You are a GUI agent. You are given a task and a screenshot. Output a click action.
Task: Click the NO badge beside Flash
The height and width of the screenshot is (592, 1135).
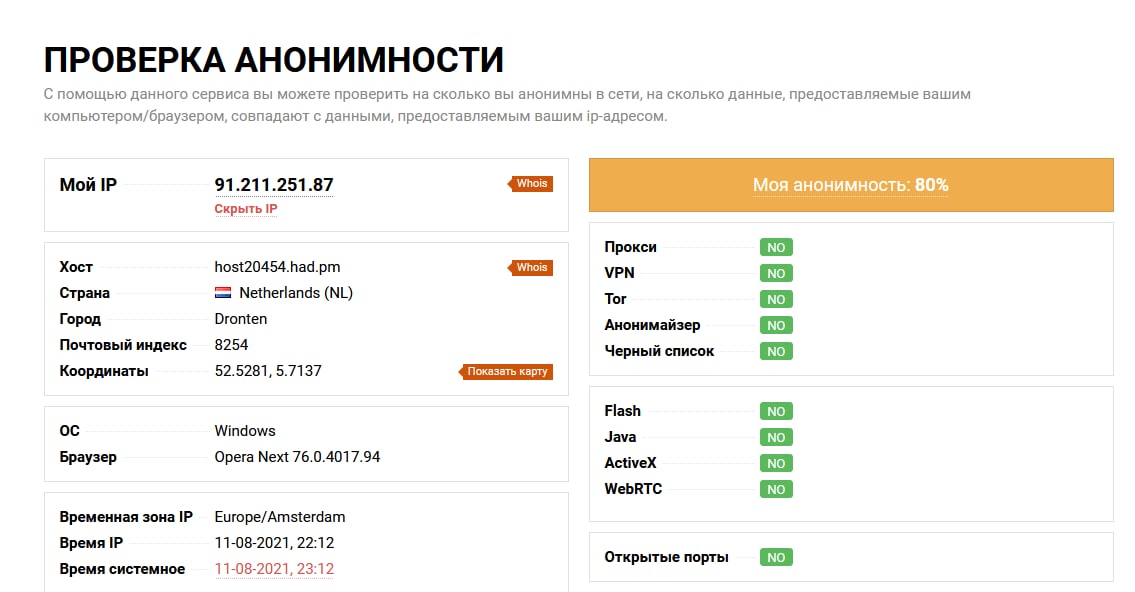click(x=776, y=411)
